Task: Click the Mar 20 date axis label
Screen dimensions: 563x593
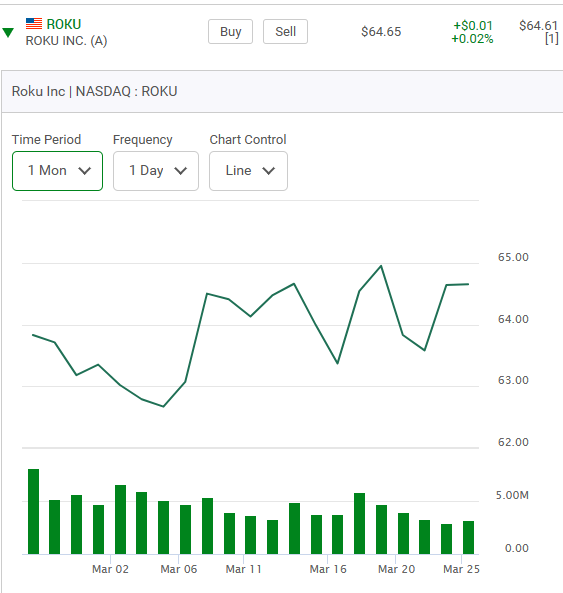Action: click(x=397, y=569)
